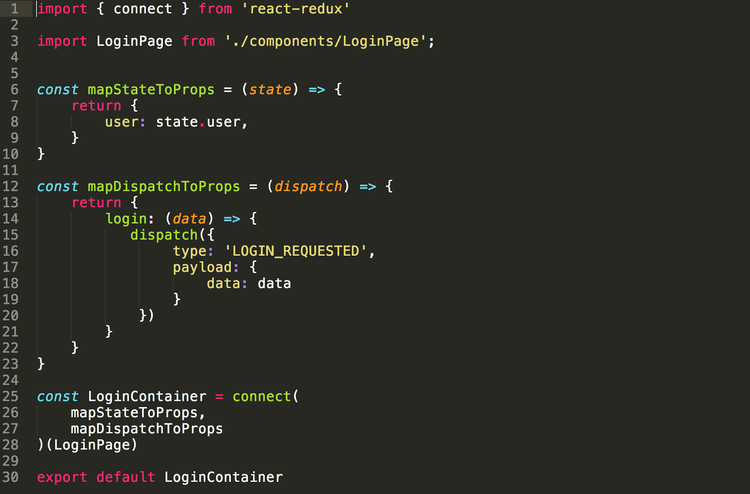Click mapDispatchToProps declaration on line 12
This screenshot has height=494, width=750.
tap(163, 187)
